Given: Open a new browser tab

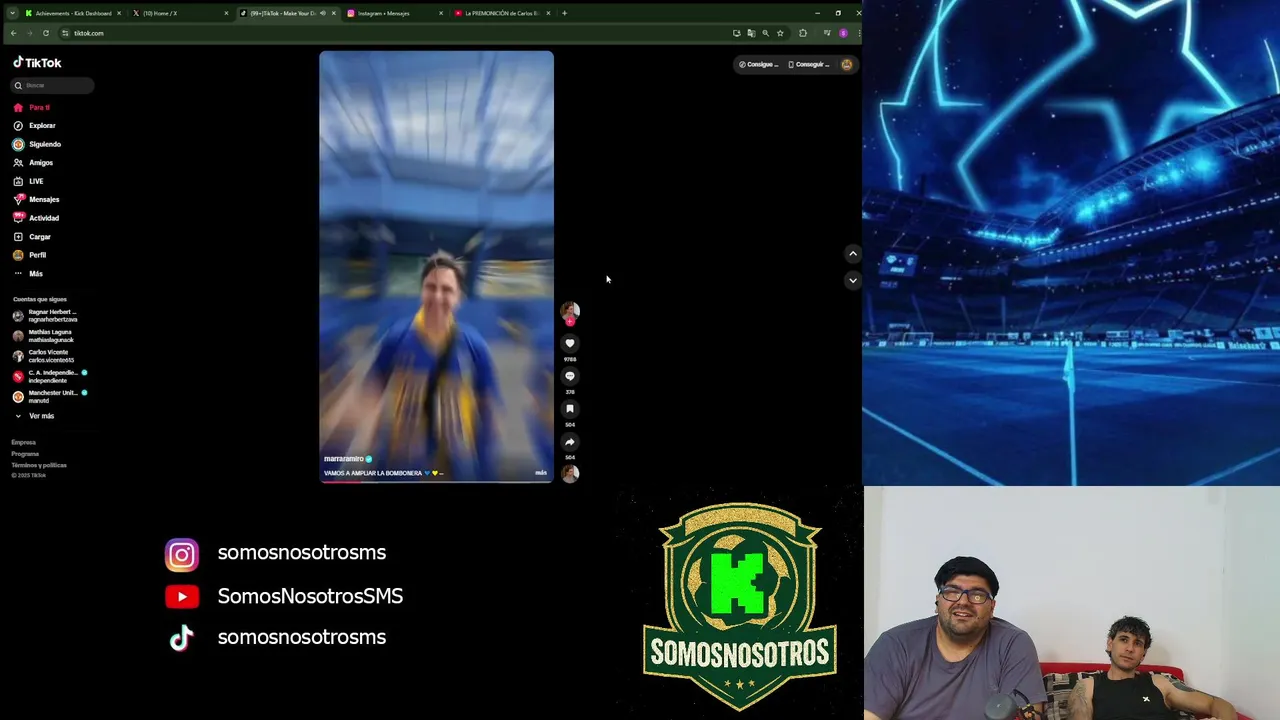Looking at the screenshot, I should coord(564,13).
